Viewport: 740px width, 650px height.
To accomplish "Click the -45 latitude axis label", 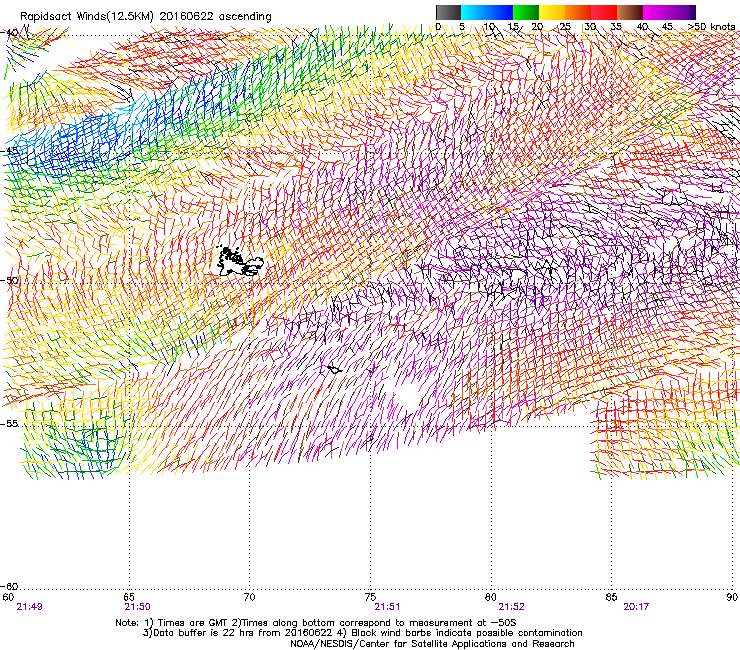I will [9, 151].
